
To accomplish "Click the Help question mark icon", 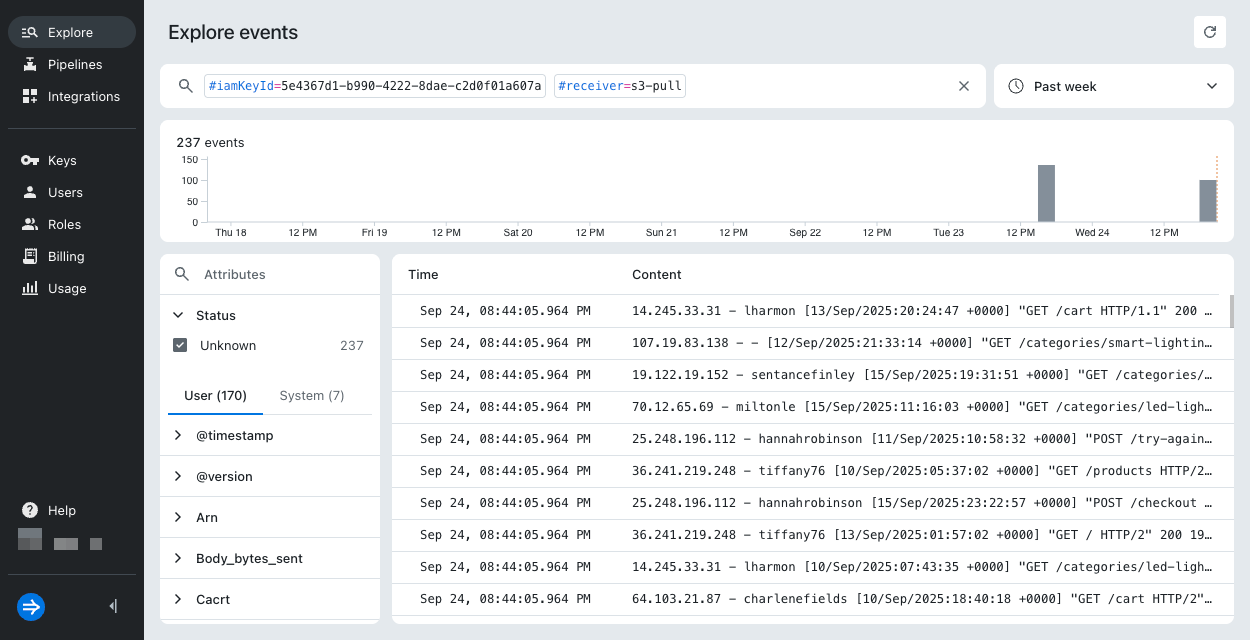I will click(30, 510).
